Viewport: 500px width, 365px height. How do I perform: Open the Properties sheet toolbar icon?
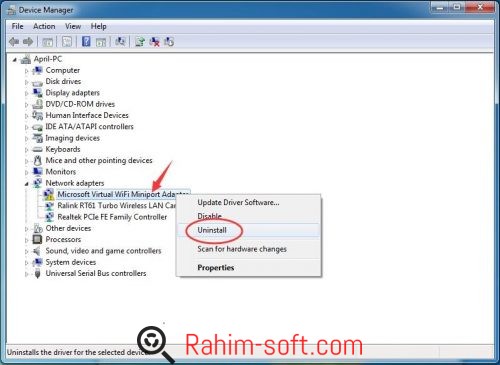67,42
